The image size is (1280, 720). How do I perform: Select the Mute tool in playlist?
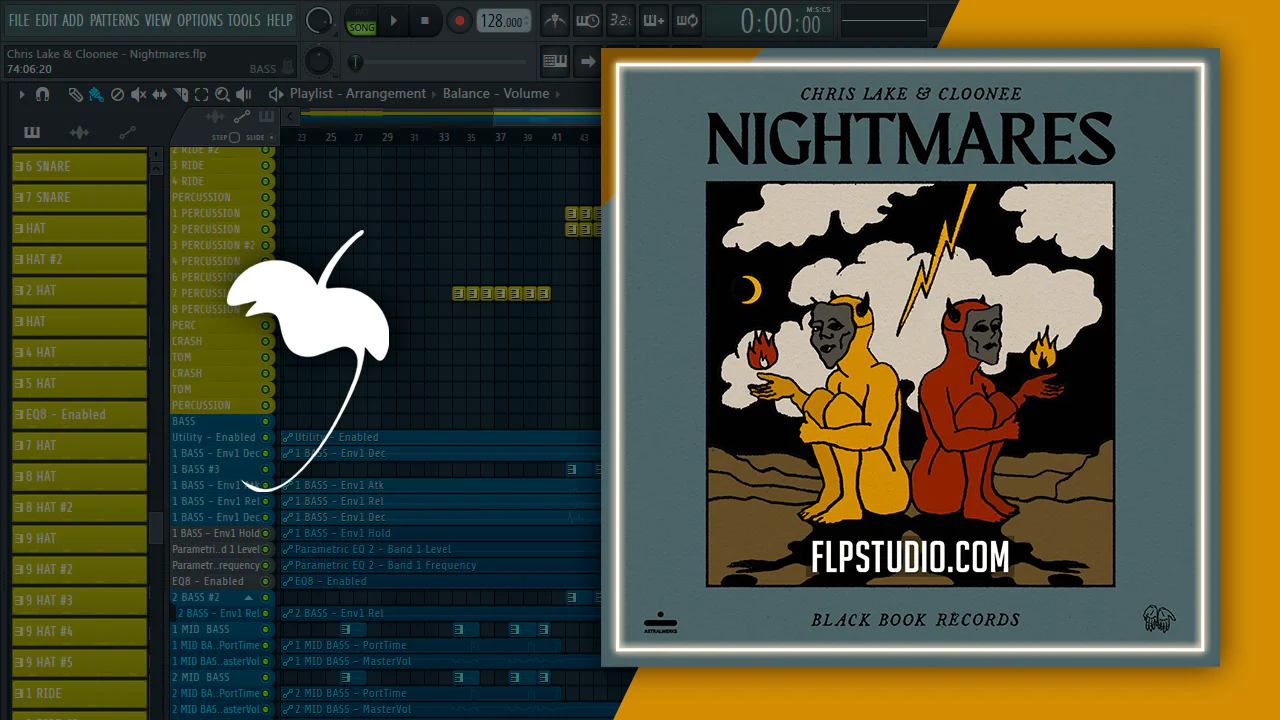138,94
